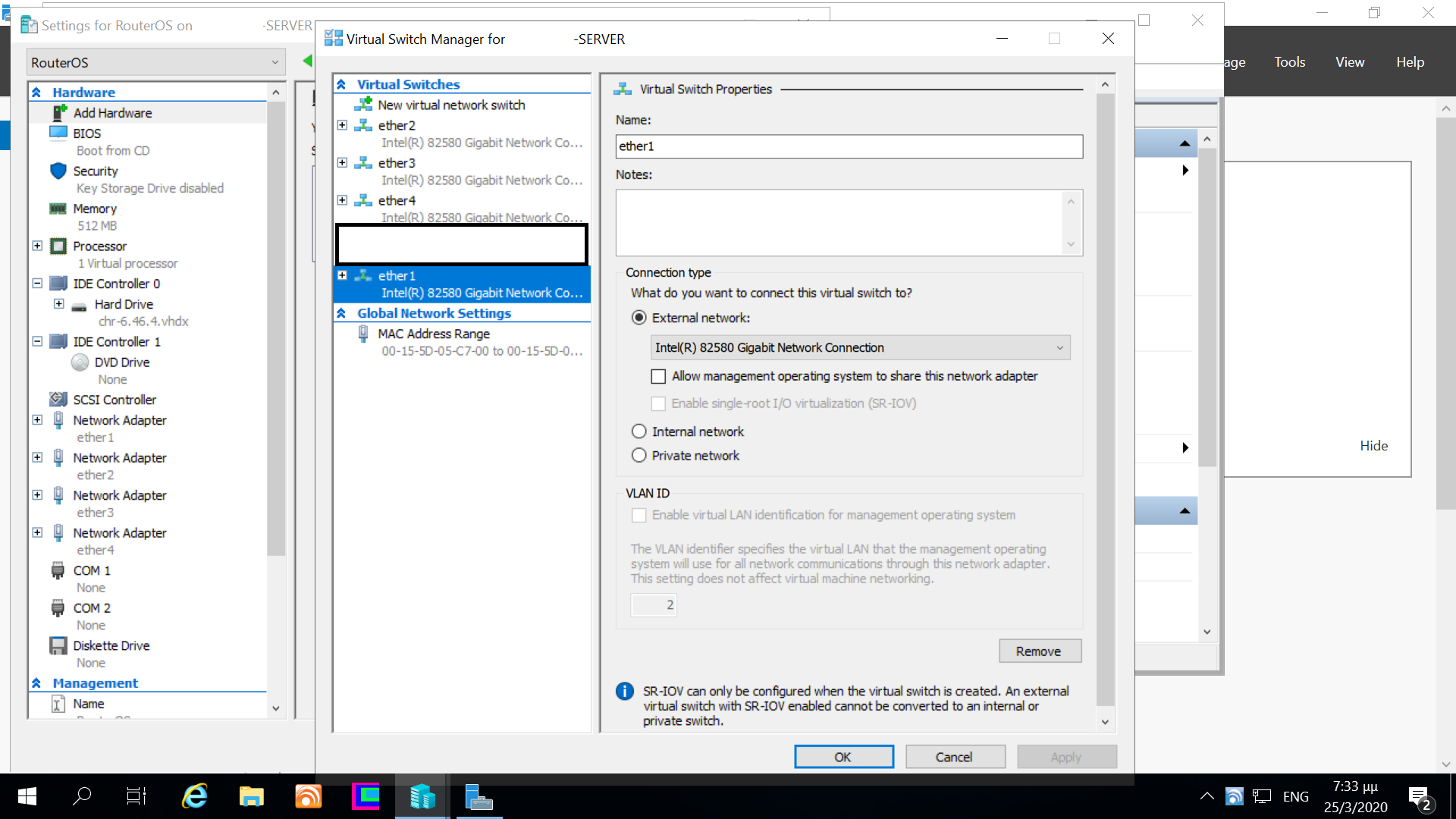Click the Add Hardware icon
The height and width of the screenshot is (819, 1456).
(x=59, y=113)
